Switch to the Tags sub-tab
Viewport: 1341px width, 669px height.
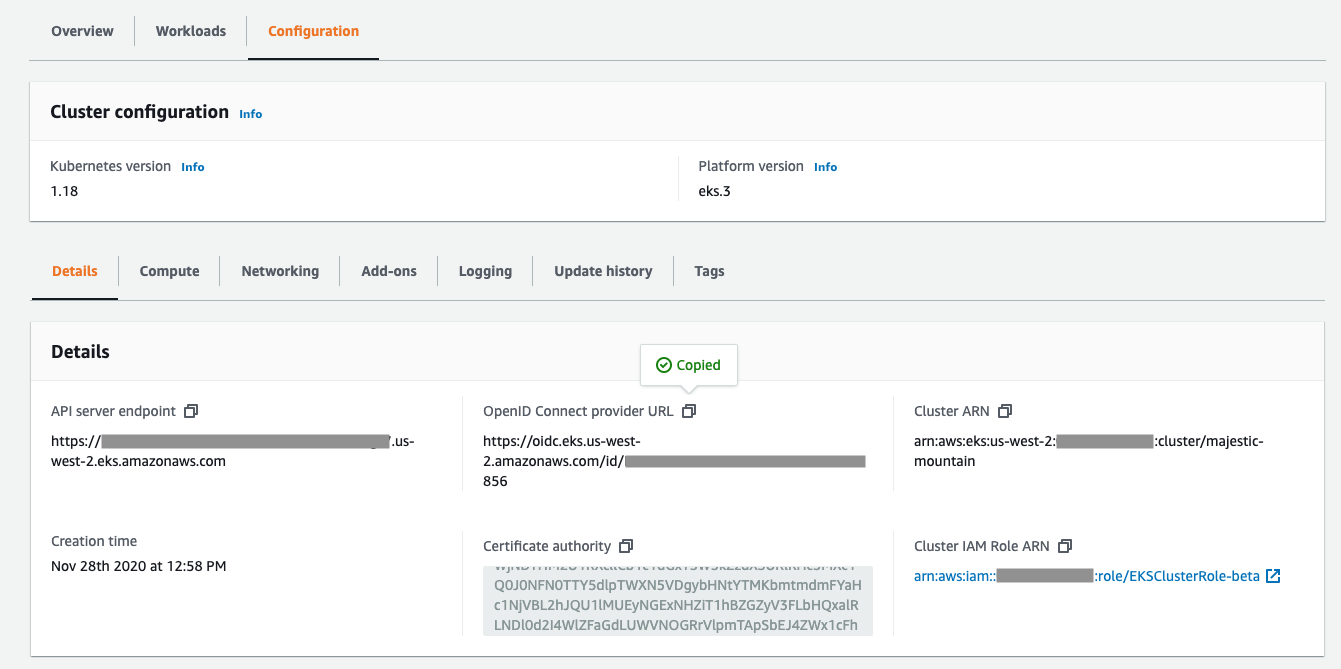tap(709, 270)
